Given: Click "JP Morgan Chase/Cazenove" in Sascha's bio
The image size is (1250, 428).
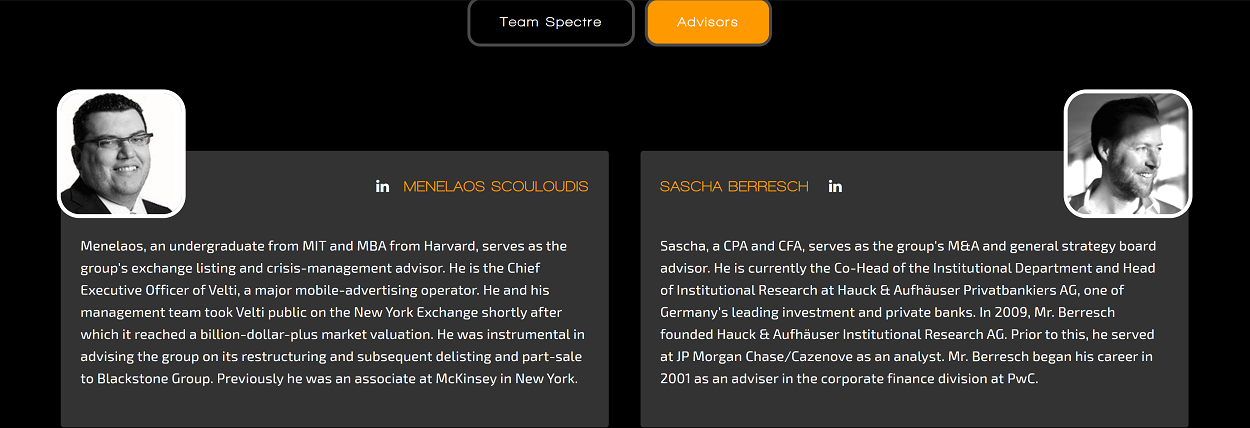Looking at the screenshot, I should (x=764, y=357).
